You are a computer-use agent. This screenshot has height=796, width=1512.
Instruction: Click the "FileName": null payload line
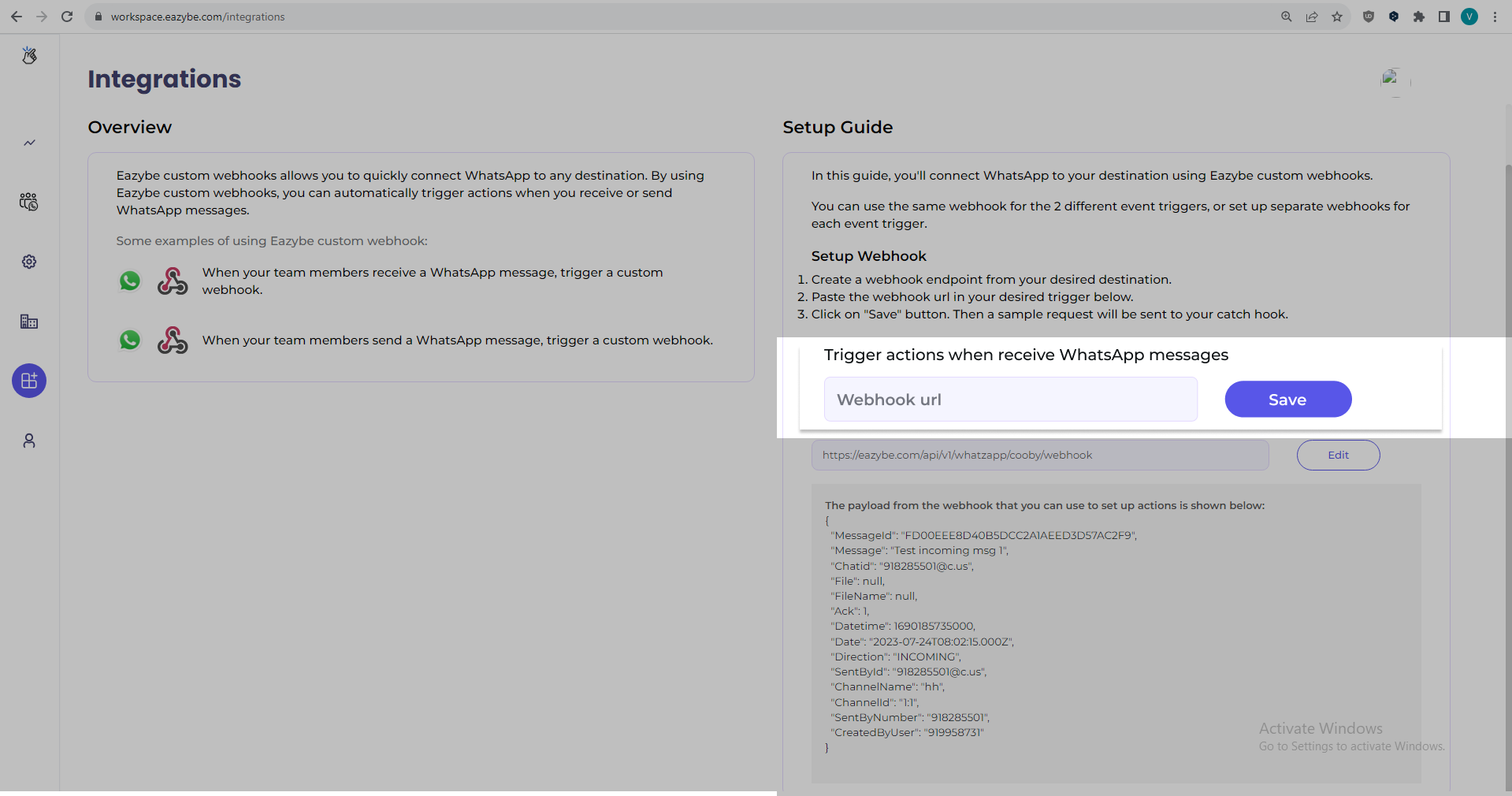[x=874, y=596]
